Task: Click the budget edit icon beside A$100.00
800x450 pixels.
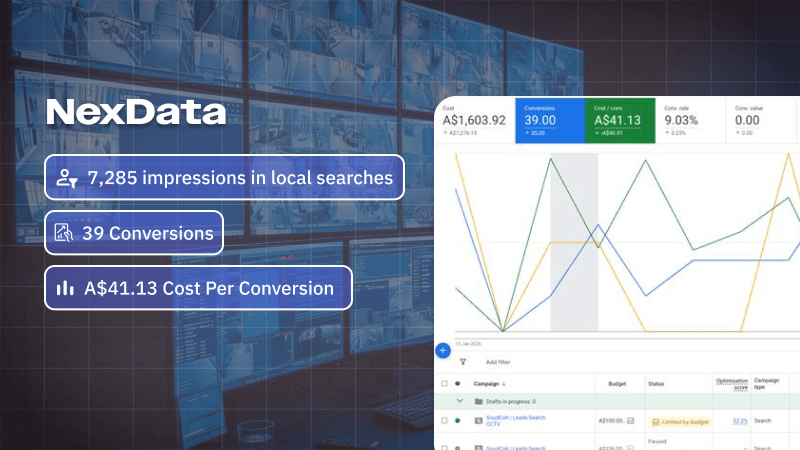Action: click(x=631, y=420)
